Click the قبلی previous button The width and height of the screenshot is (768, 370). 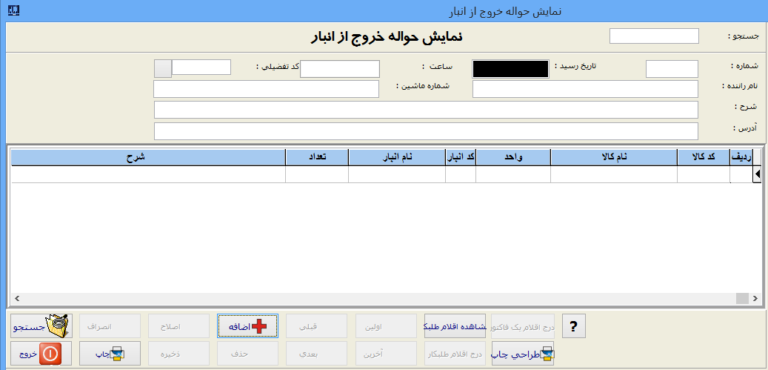(316, 326)
